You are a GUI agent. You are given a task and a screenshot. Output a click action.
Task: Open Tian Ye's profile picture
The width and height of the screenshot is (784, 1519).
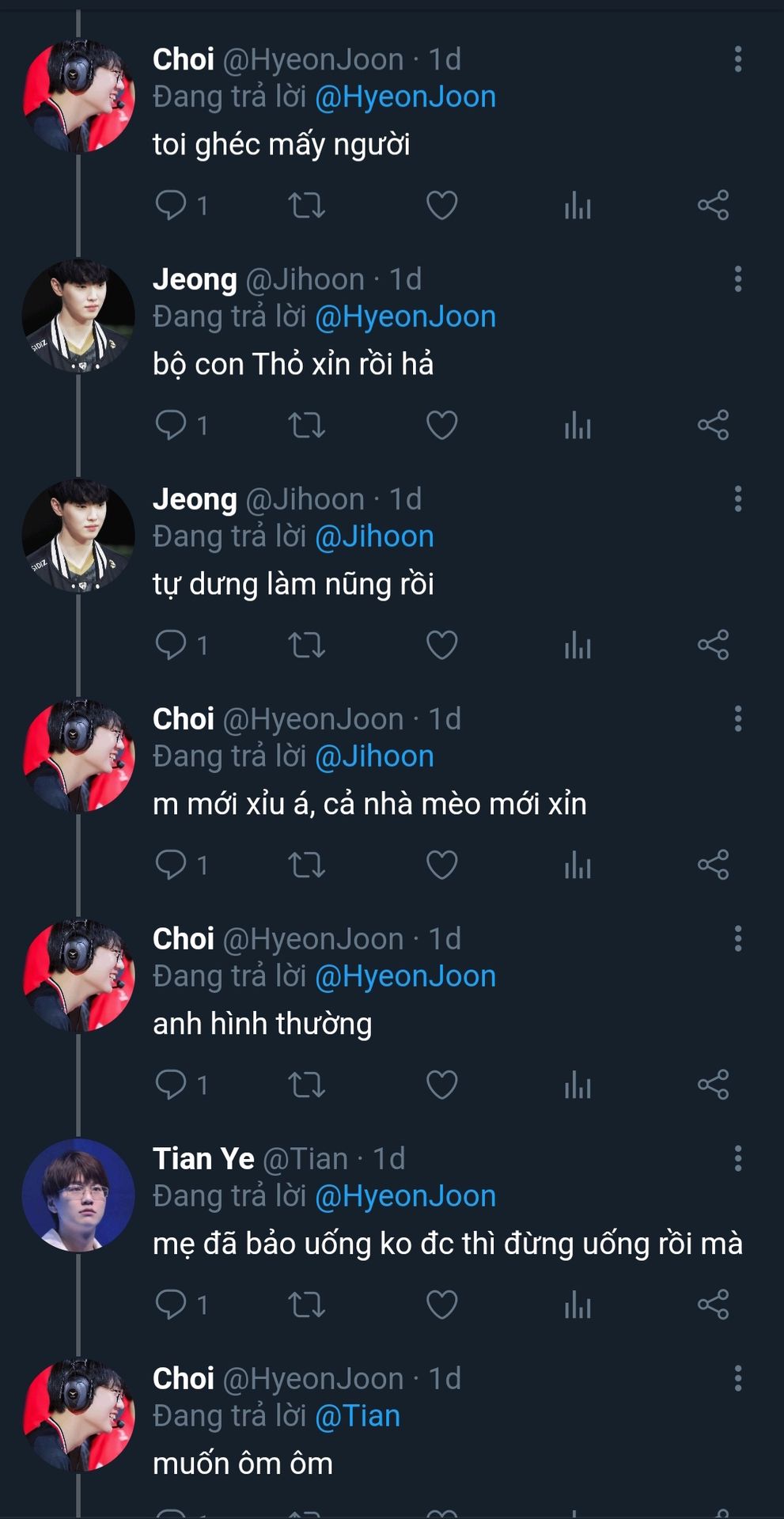pos(78,1195)
